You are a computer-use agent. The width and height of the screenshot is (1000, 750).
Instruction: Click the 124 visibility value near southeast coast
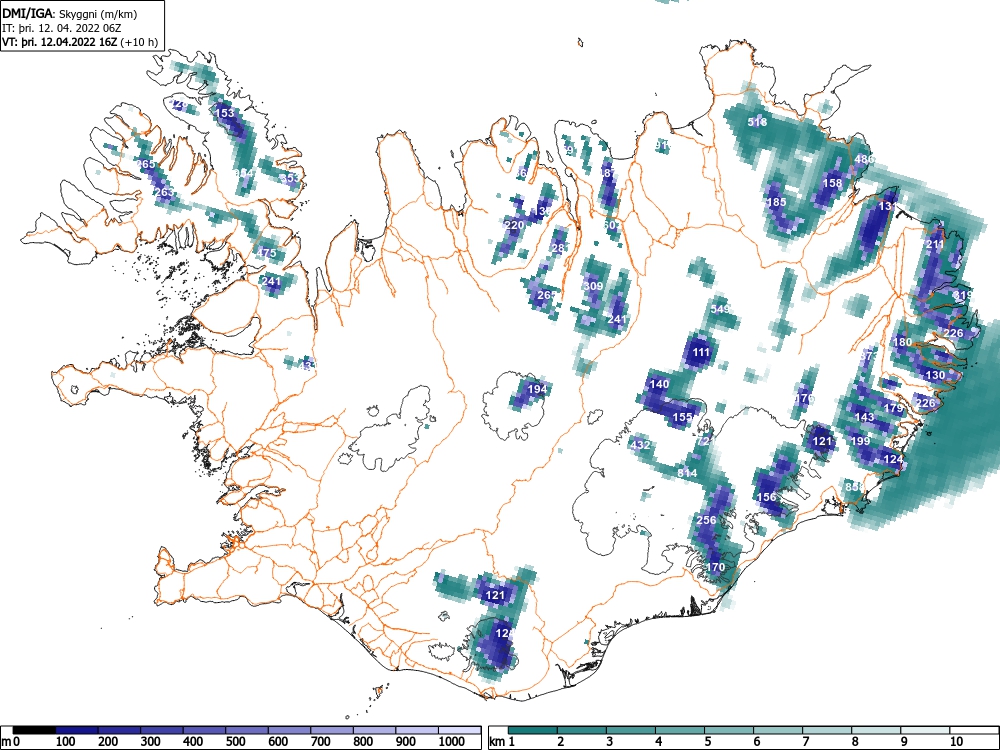click(x=893, y=459)
